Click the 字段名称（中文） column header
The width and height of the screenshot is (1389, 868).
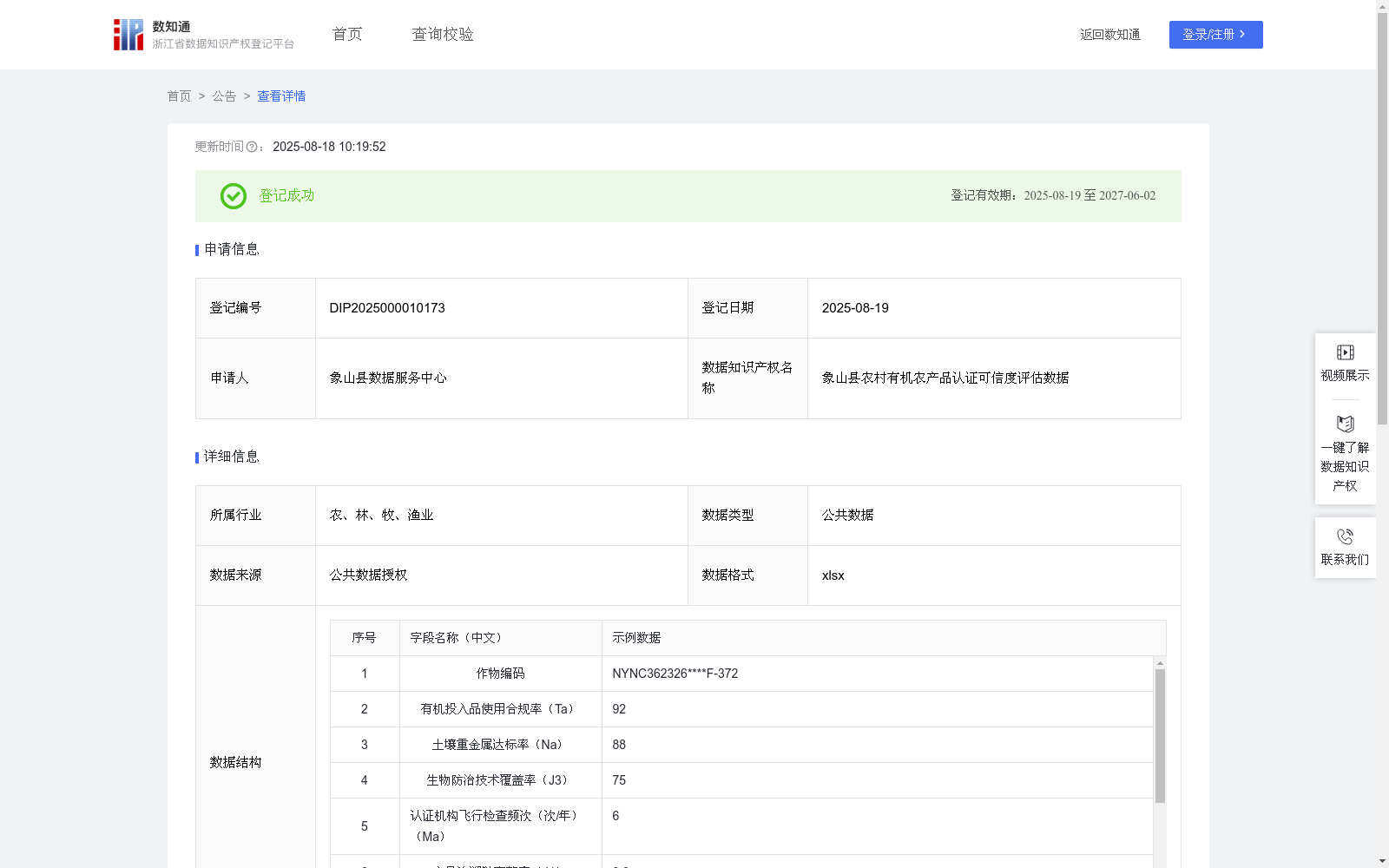pyautogui.click(x=501, y=638)
